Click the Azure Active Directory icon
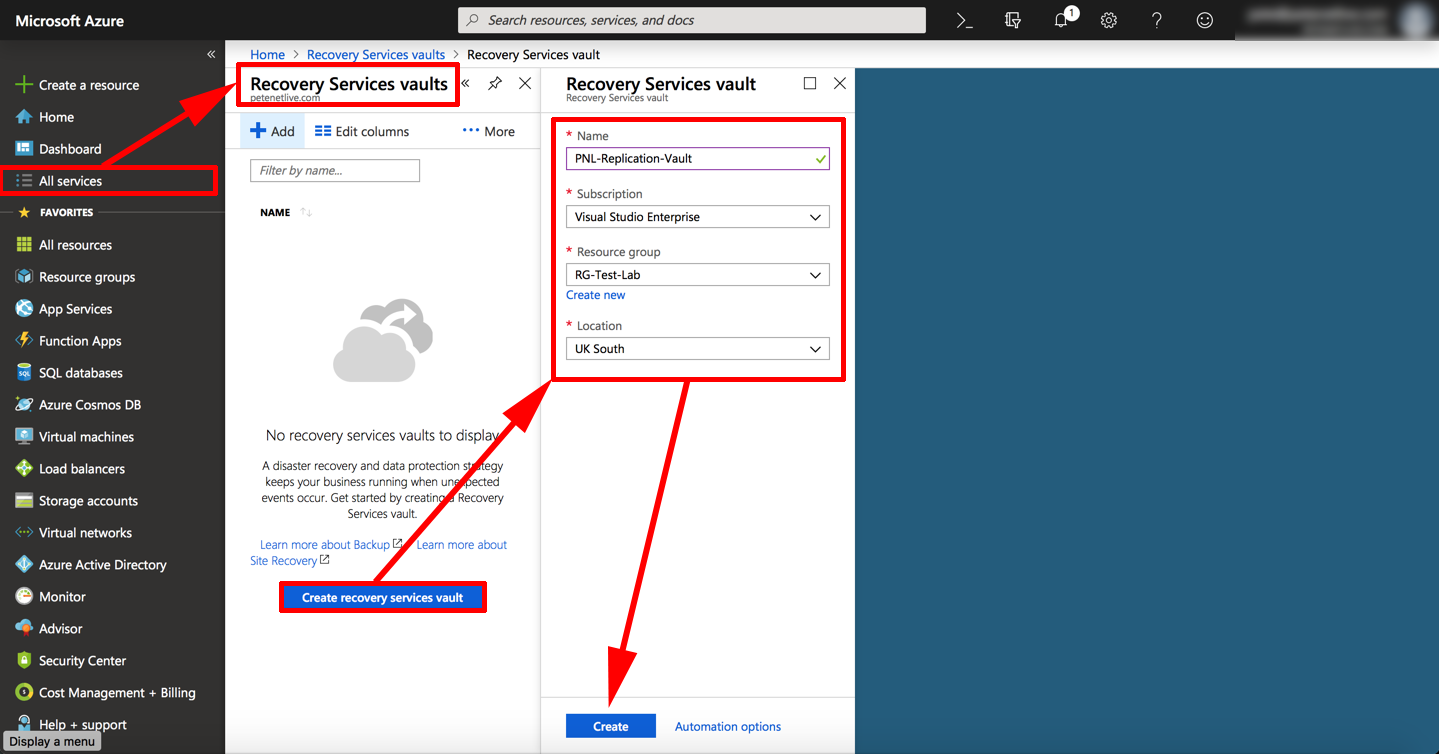1439x754 pixels. click(24, 565)
